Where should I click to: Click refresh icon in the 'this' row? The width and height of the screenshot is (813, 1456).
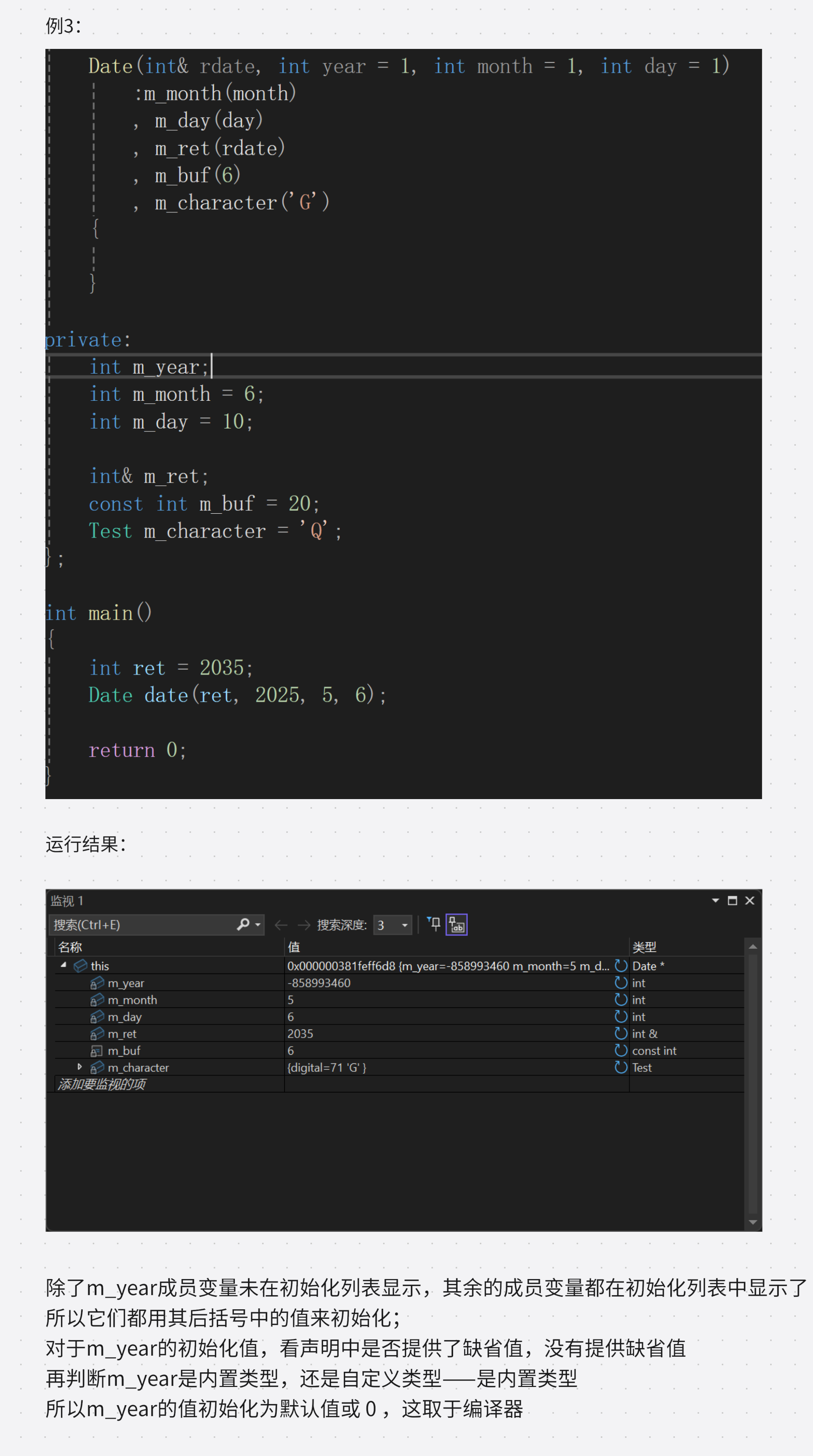[x=621, y=965]
